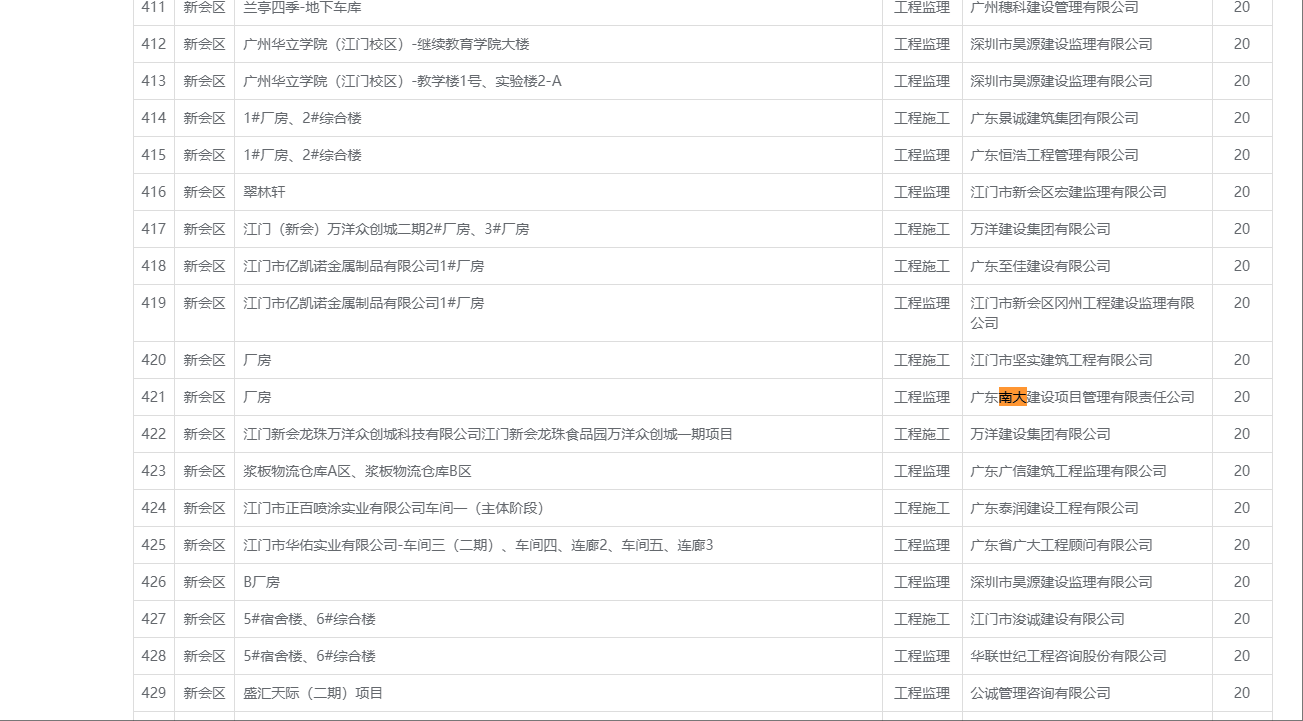Click score 20 in row 426
Viewport: 1303px width, 721px height.
[x=1241, y=582]
